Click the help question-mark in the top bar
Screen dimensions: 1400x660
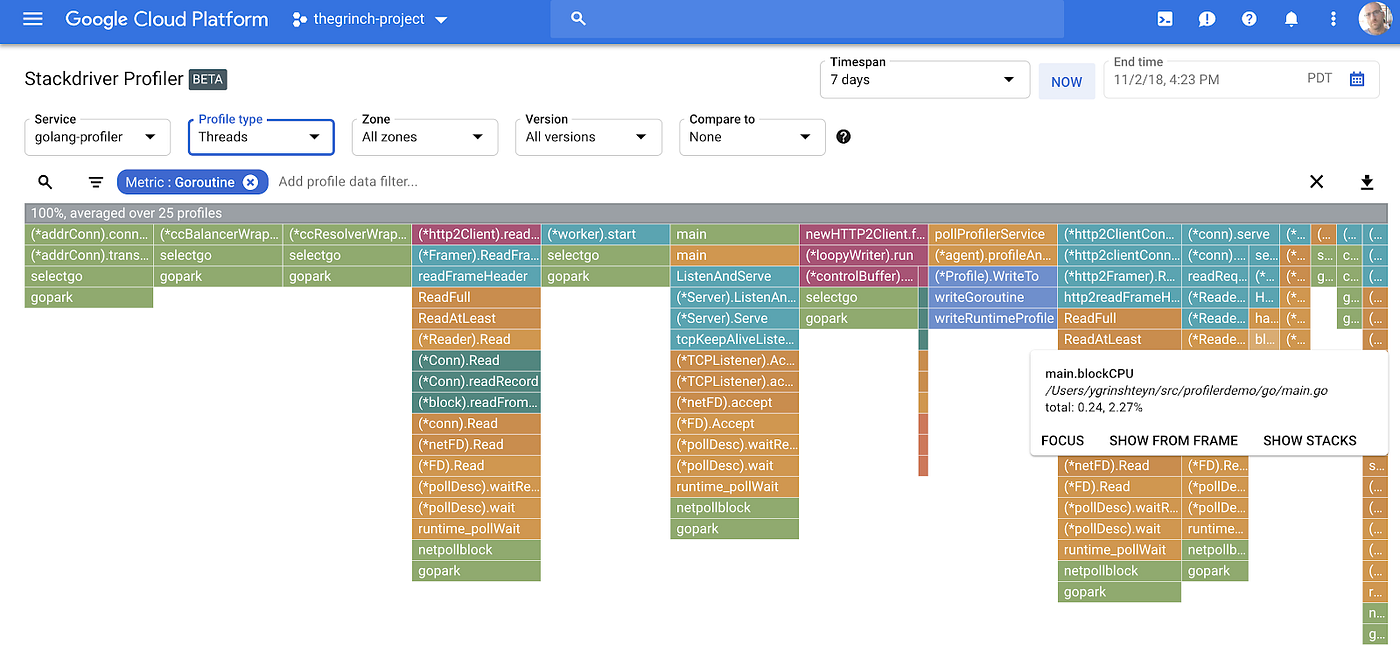click(1249, 19)
